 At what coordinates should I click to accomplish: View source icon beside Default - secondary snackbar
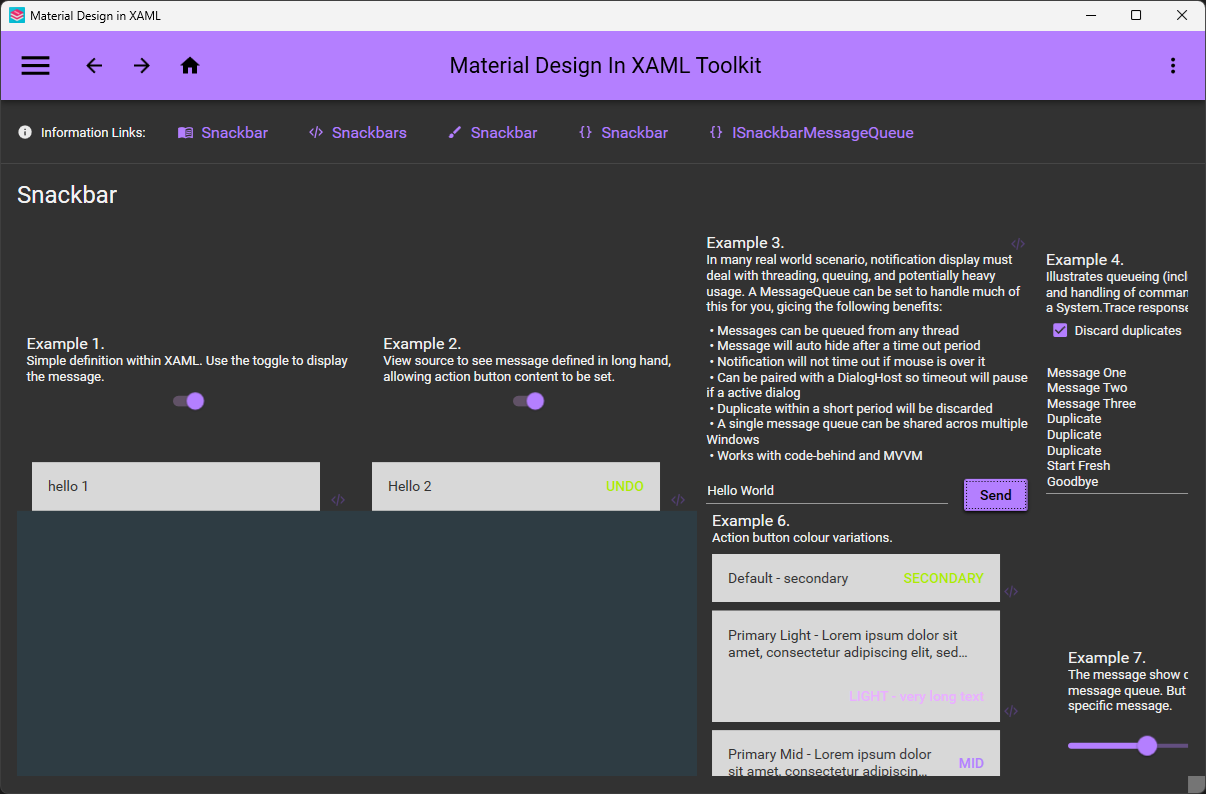[1011, 592]
